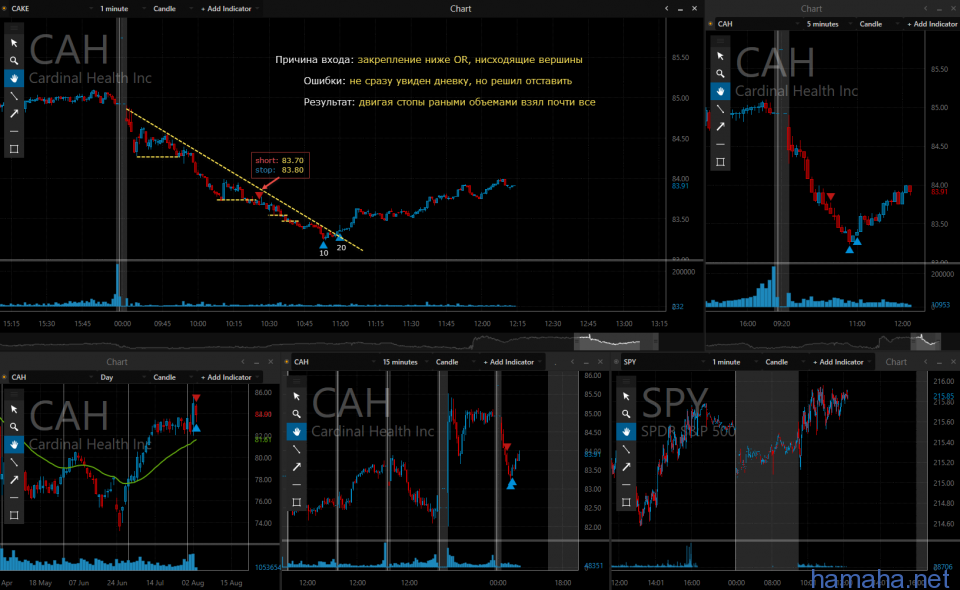Click Add Indicator in the 15 minutes chart
960x590 pixels.
click(509, 362)
